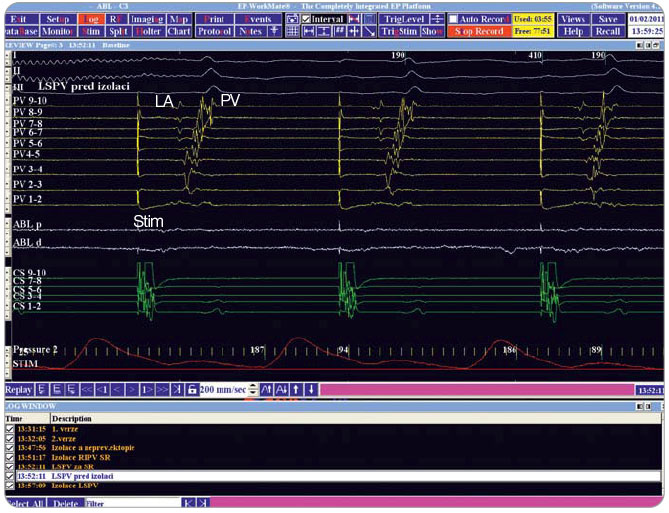Open the Chart menu
The image size is (669, 513).
point(179,31)
